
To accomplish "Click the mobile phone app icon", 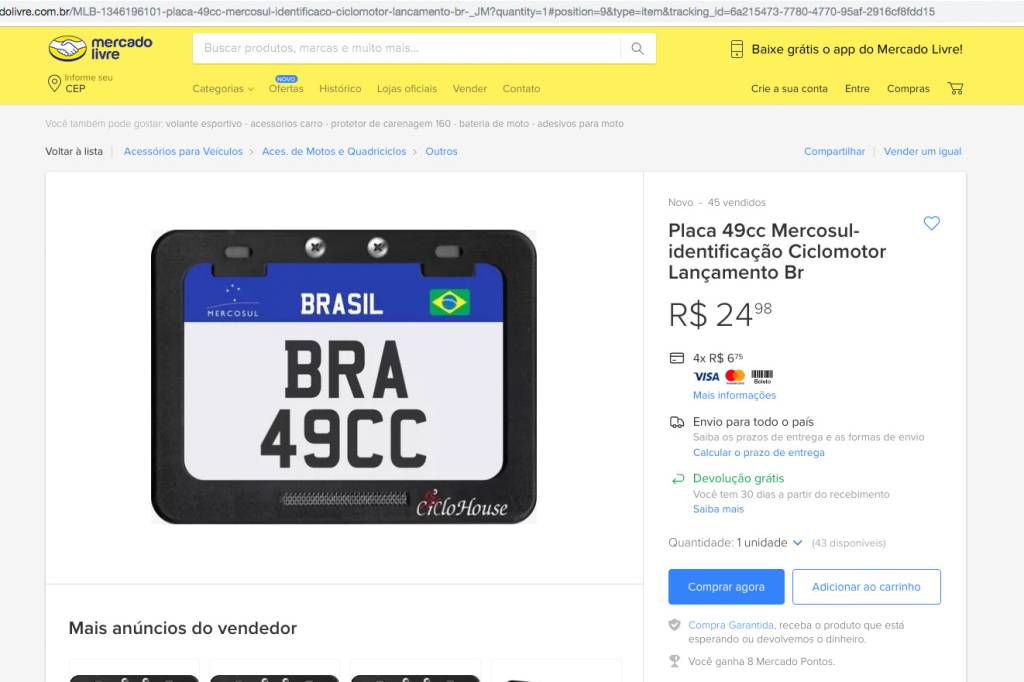I will coord(737,49).
